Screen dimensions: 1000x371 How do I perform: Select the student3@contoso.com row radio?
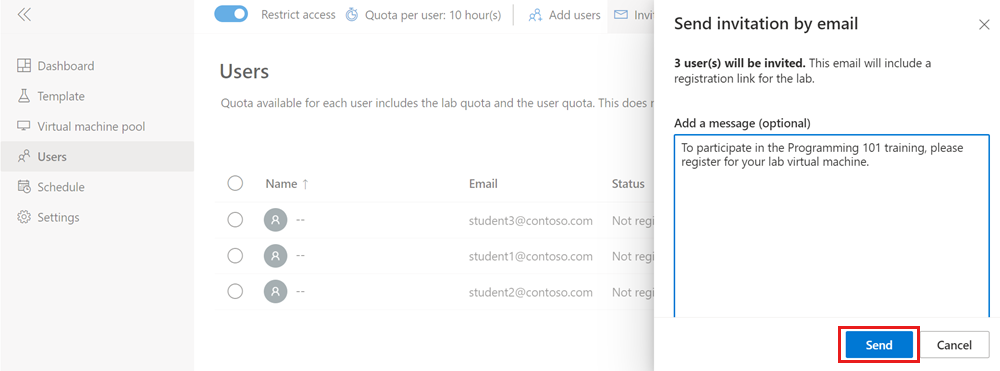pyautogui.click(x=235, y=220)
